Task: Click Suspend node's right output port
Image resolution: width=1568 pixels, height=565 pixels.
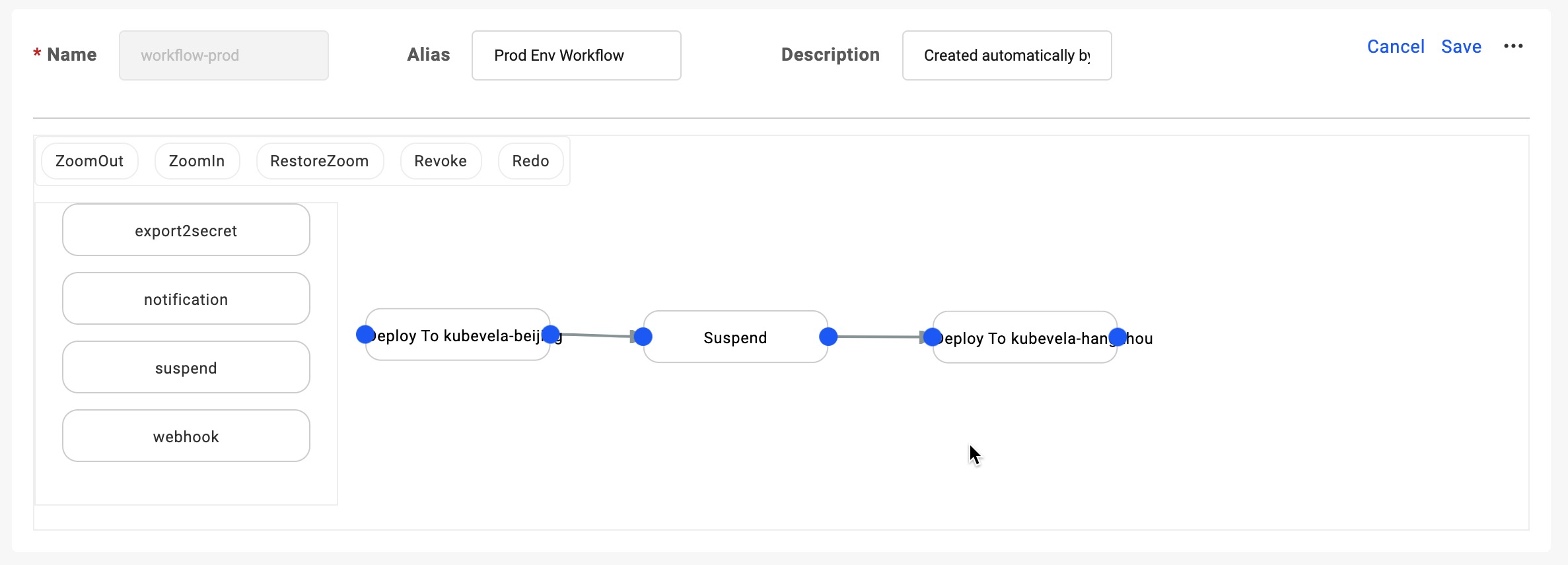Action: click(x=828, y=337)
